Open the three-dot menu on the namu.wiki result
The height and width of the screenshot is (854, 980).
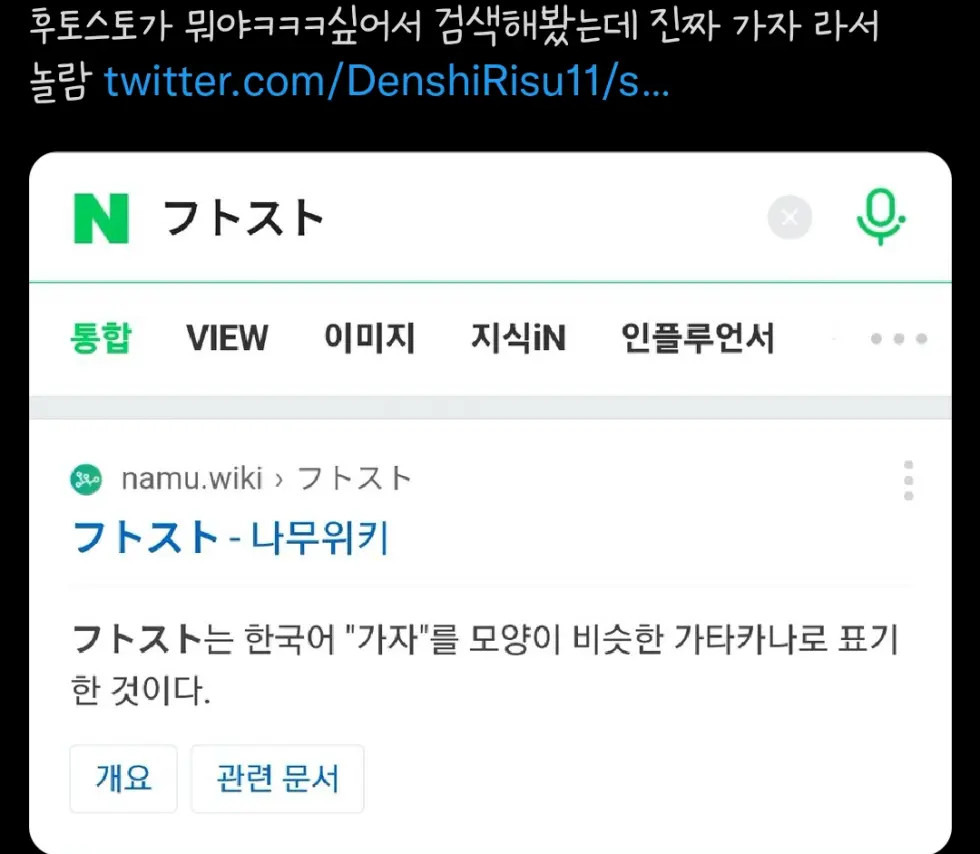click(x=908, y=480)
